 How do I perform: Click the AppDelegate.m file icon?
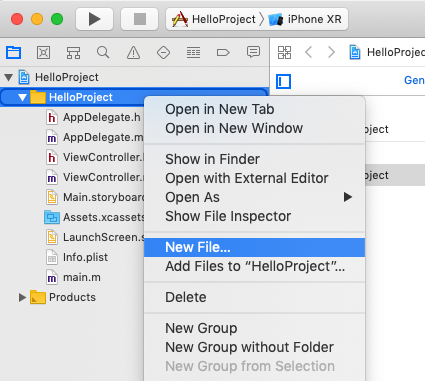pos(52,137)
